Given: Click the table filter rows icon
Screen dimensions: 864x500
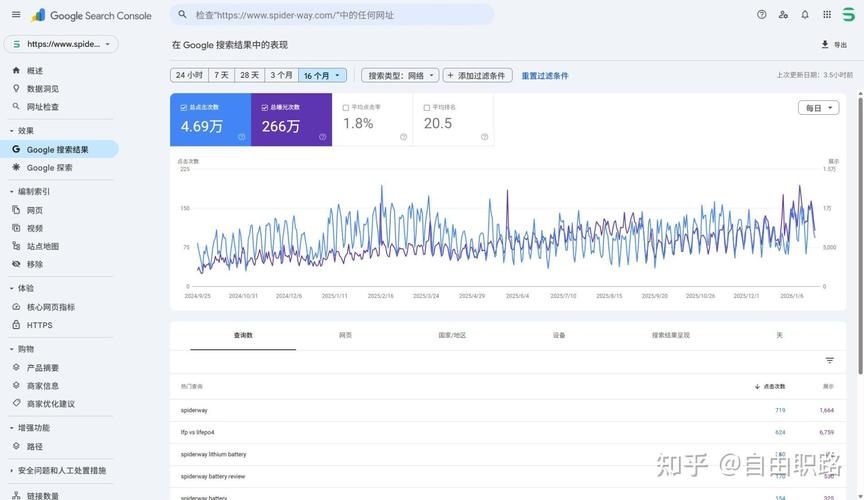Looking at the screenshot, I should click(829, 361).
